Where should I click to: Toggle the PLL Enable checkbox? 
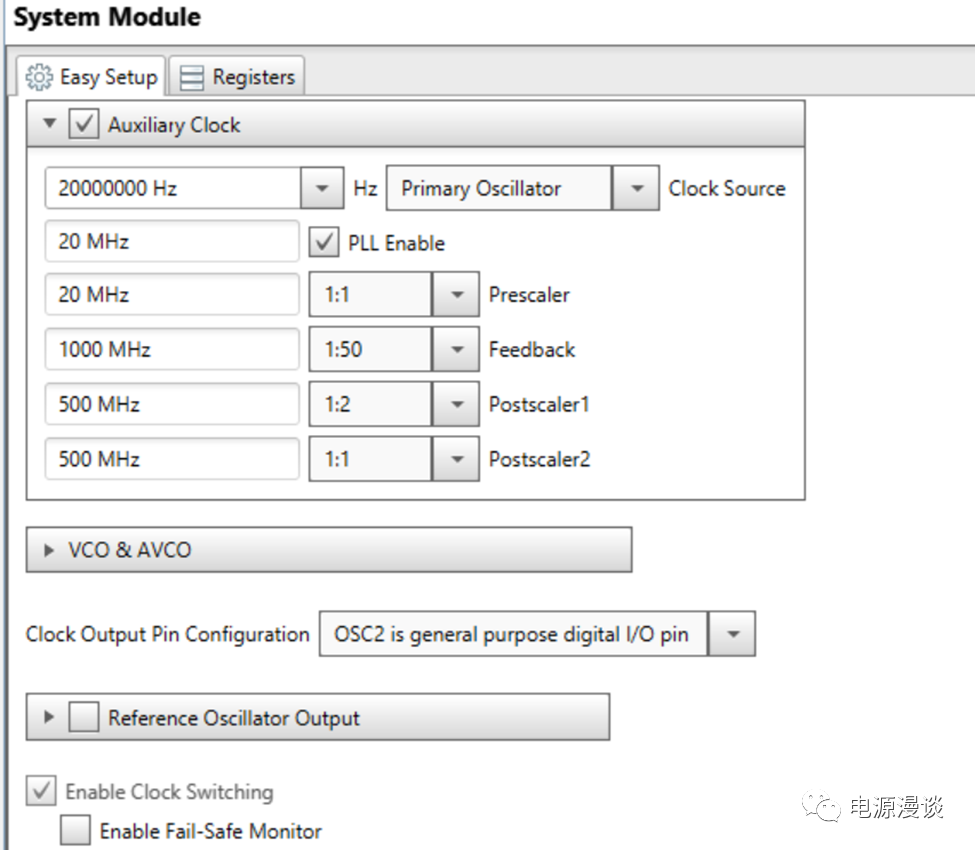(324, 242)
